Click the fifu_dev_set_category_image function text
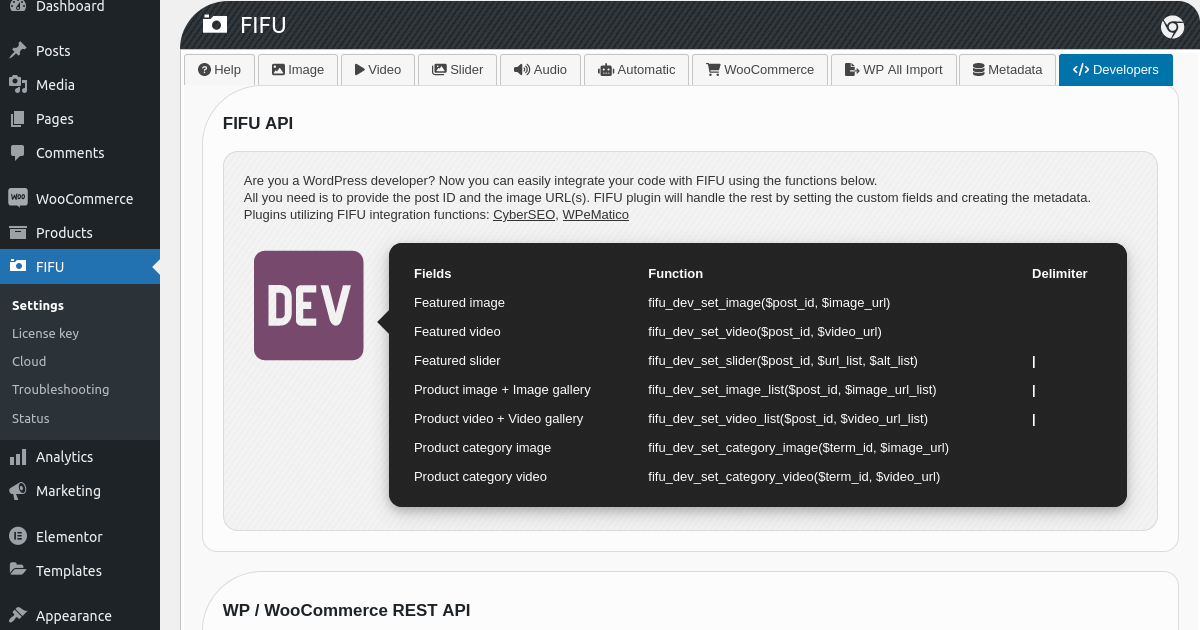 pos(799,447)
